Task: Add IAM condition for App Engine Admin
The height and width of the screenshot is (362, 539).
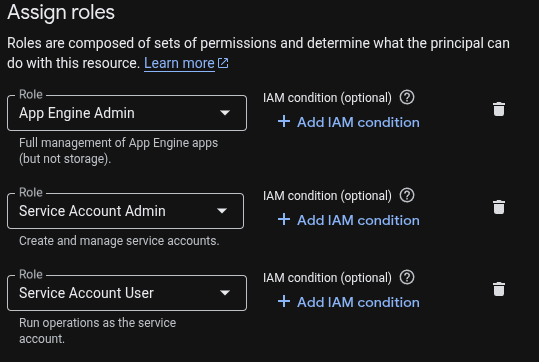Action: click(x=349, y=122)
